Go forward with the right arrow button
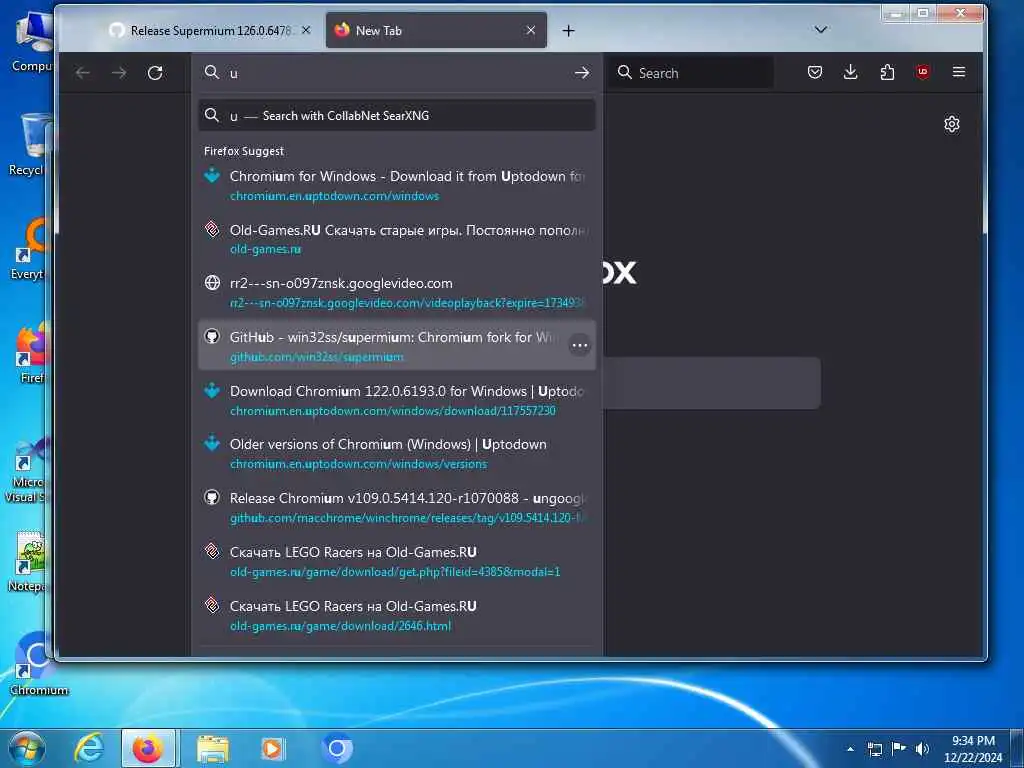The height and width of the screenshot is (768, 1024). [119, 72]
